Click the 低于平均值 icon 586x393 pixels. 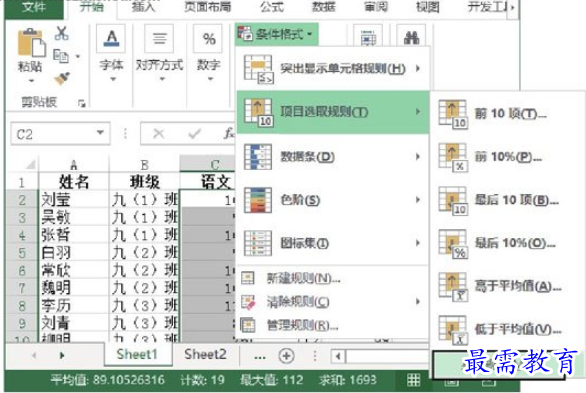coord(453,330)
